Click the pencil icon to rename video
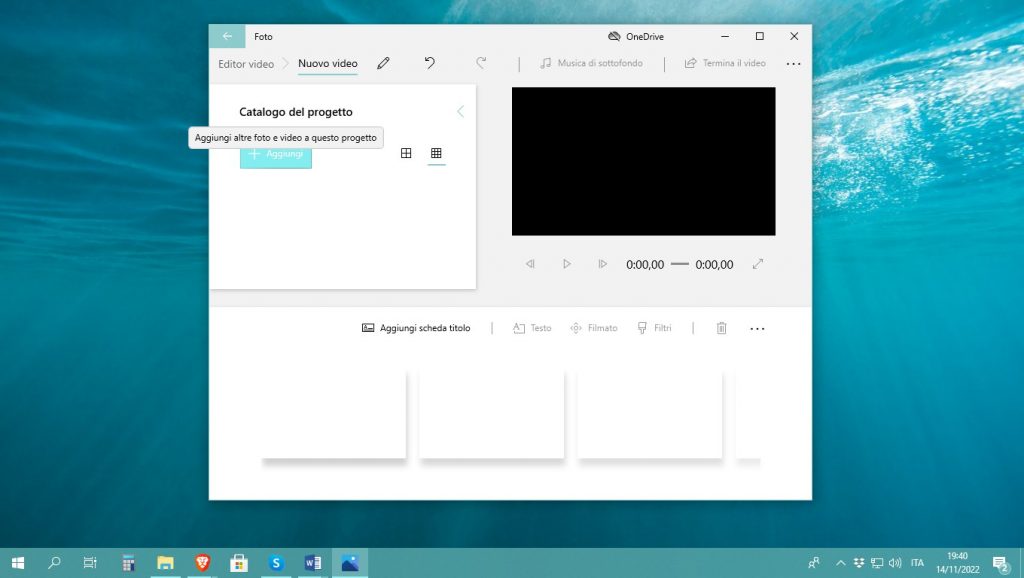 pos(383,63)
